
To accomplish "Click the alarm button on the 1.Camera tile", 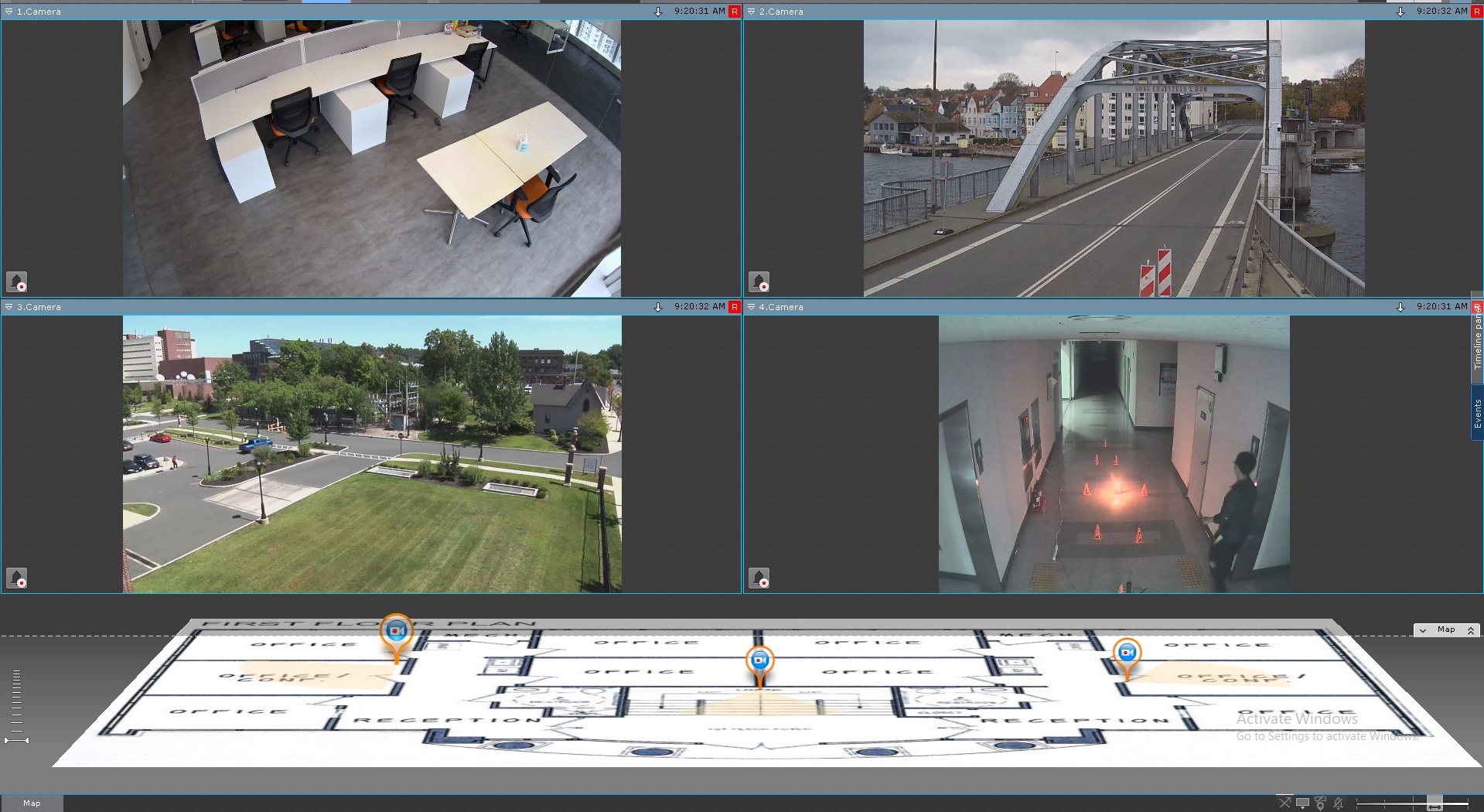I will (x=17, y=281).
